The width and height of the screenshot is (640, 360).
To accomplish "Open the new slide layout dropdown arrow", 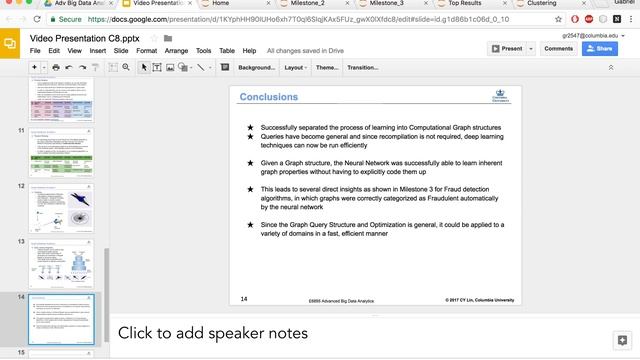I will 44,68.
